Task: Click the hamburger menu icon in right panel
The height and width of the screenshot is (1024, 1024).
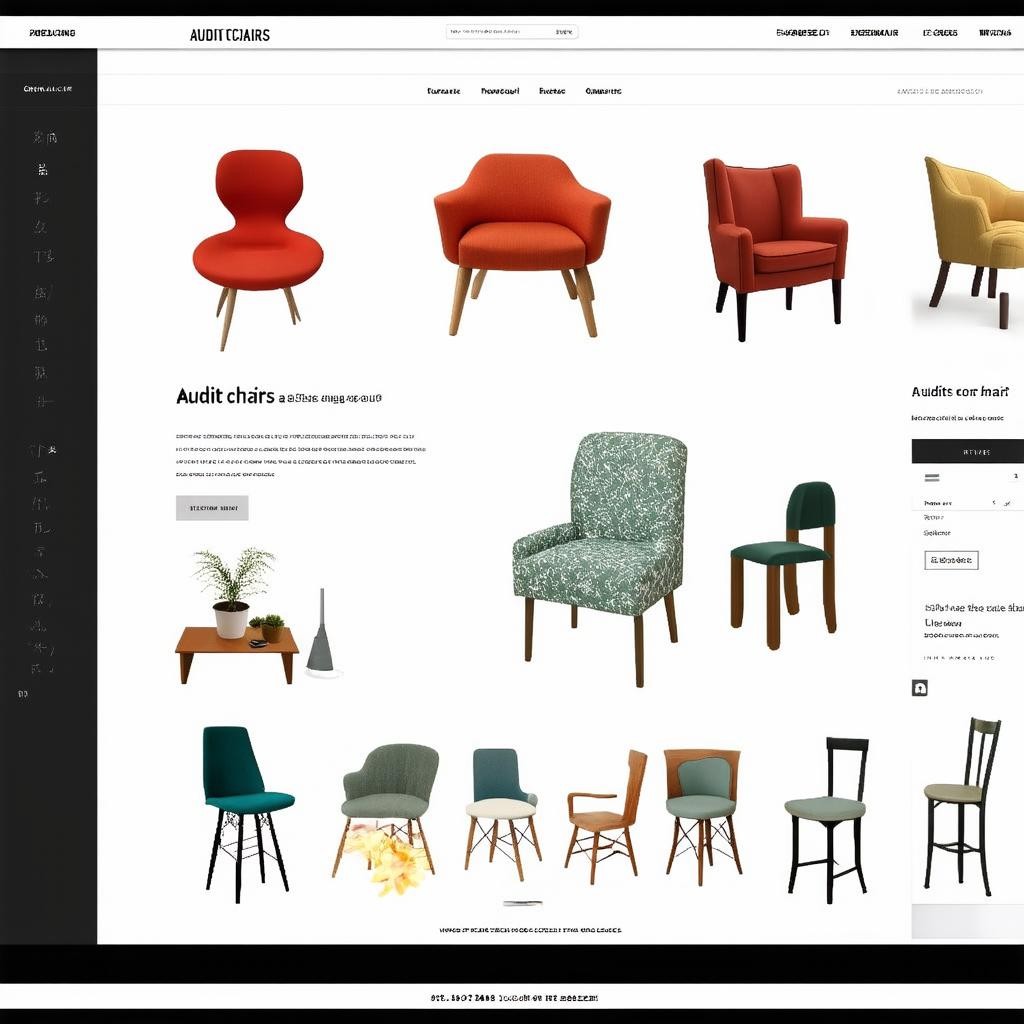Action: pos(932,478)
